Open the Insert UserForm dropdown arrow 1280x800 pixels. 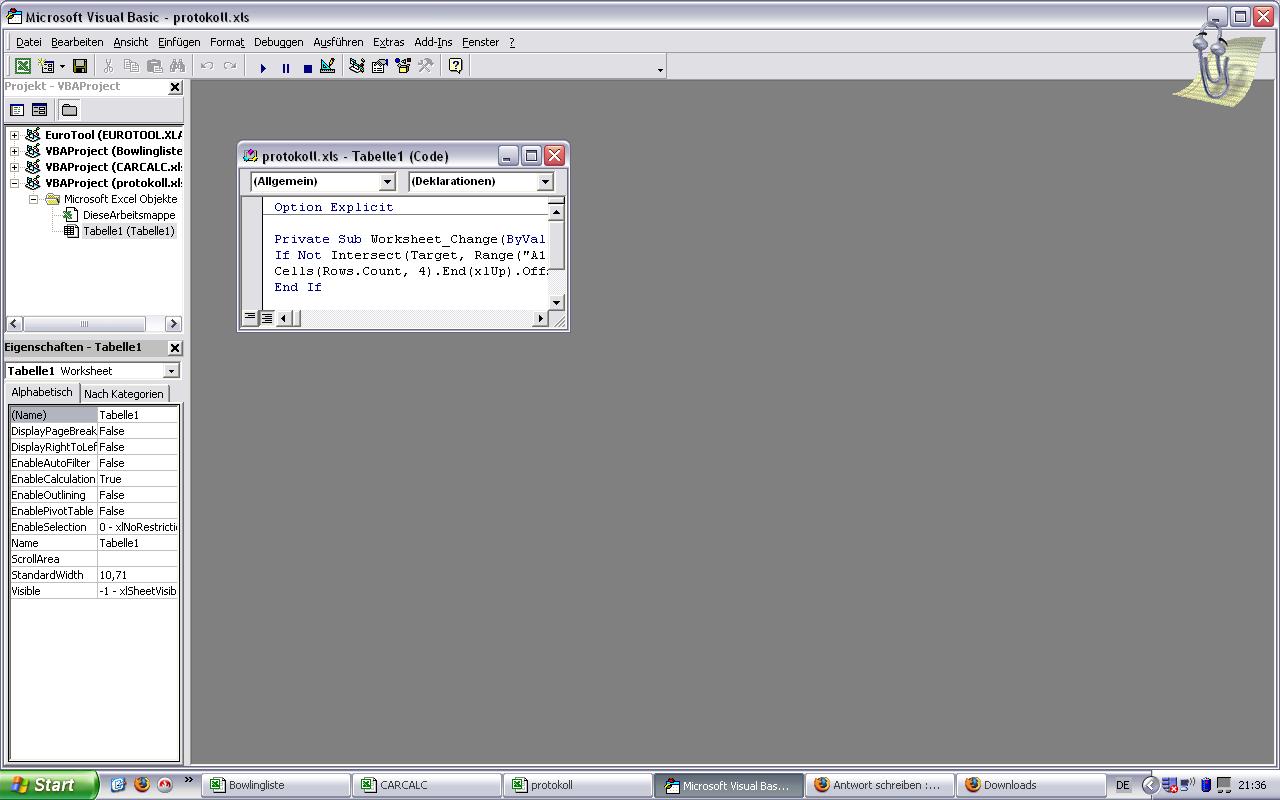point(62,67)
